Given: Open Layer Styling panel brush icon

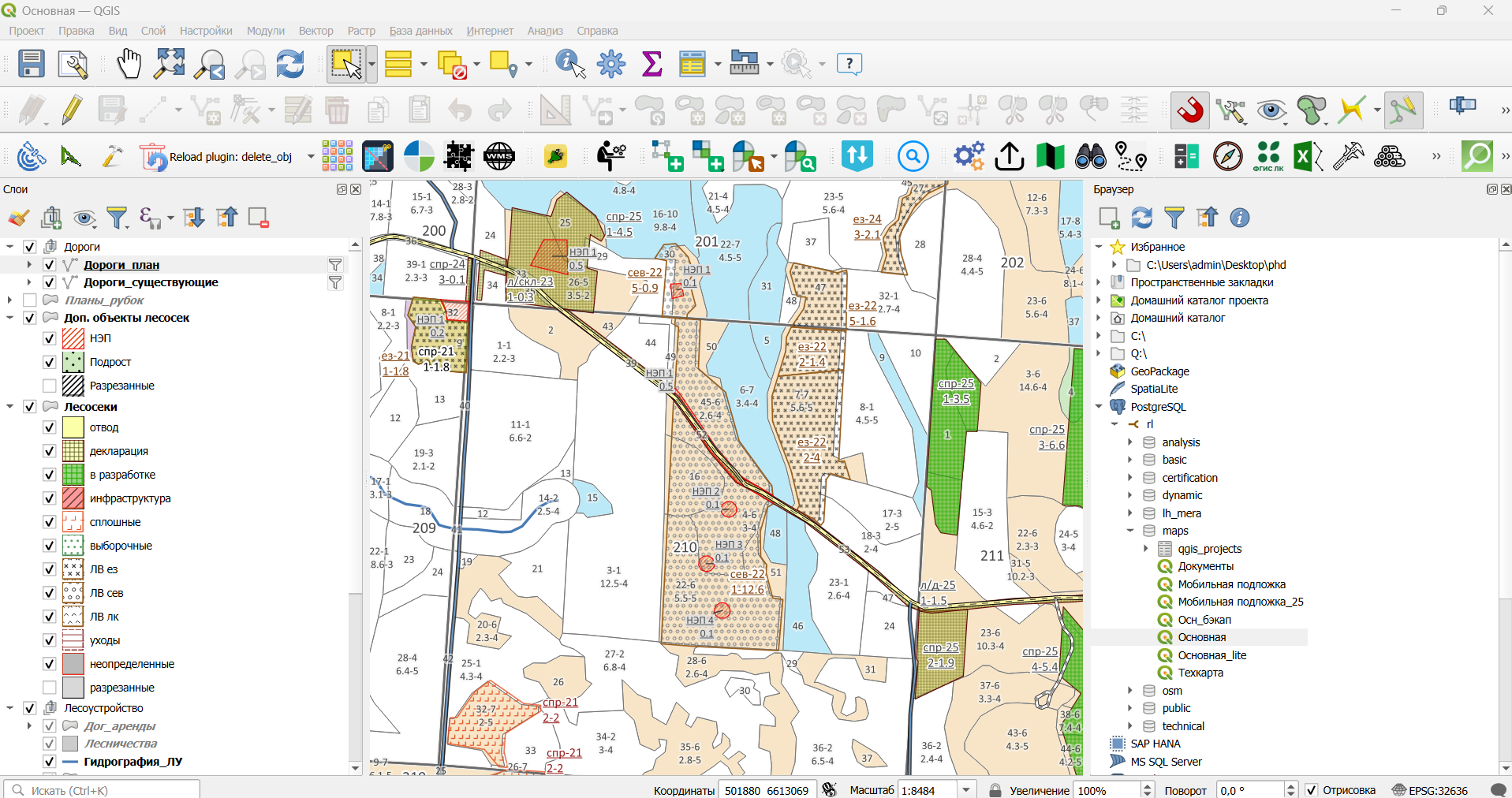Looking at the screenshot, I should (18, 218).
